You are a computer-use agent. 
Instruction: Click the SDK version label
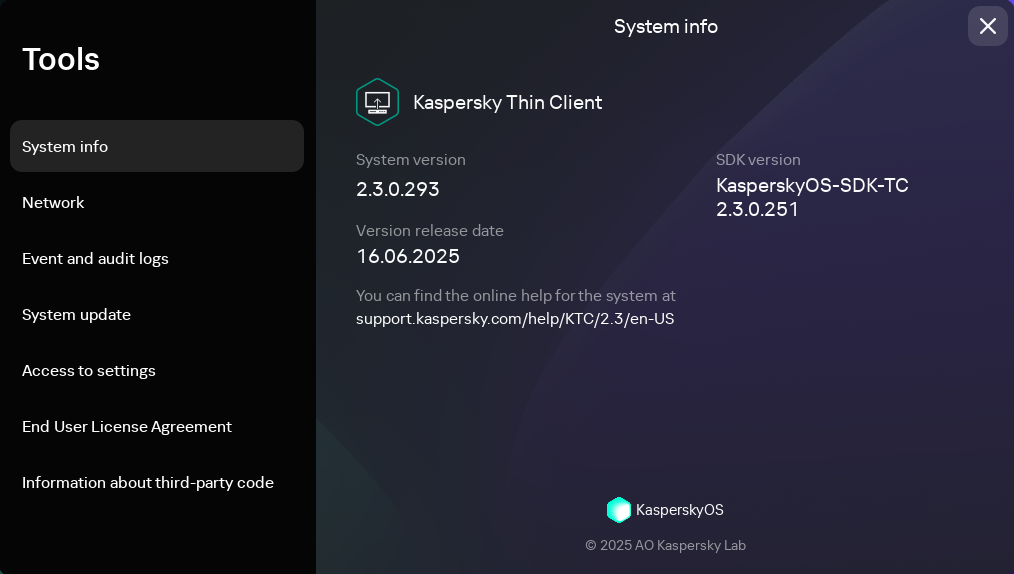click(x=758, y=159)
